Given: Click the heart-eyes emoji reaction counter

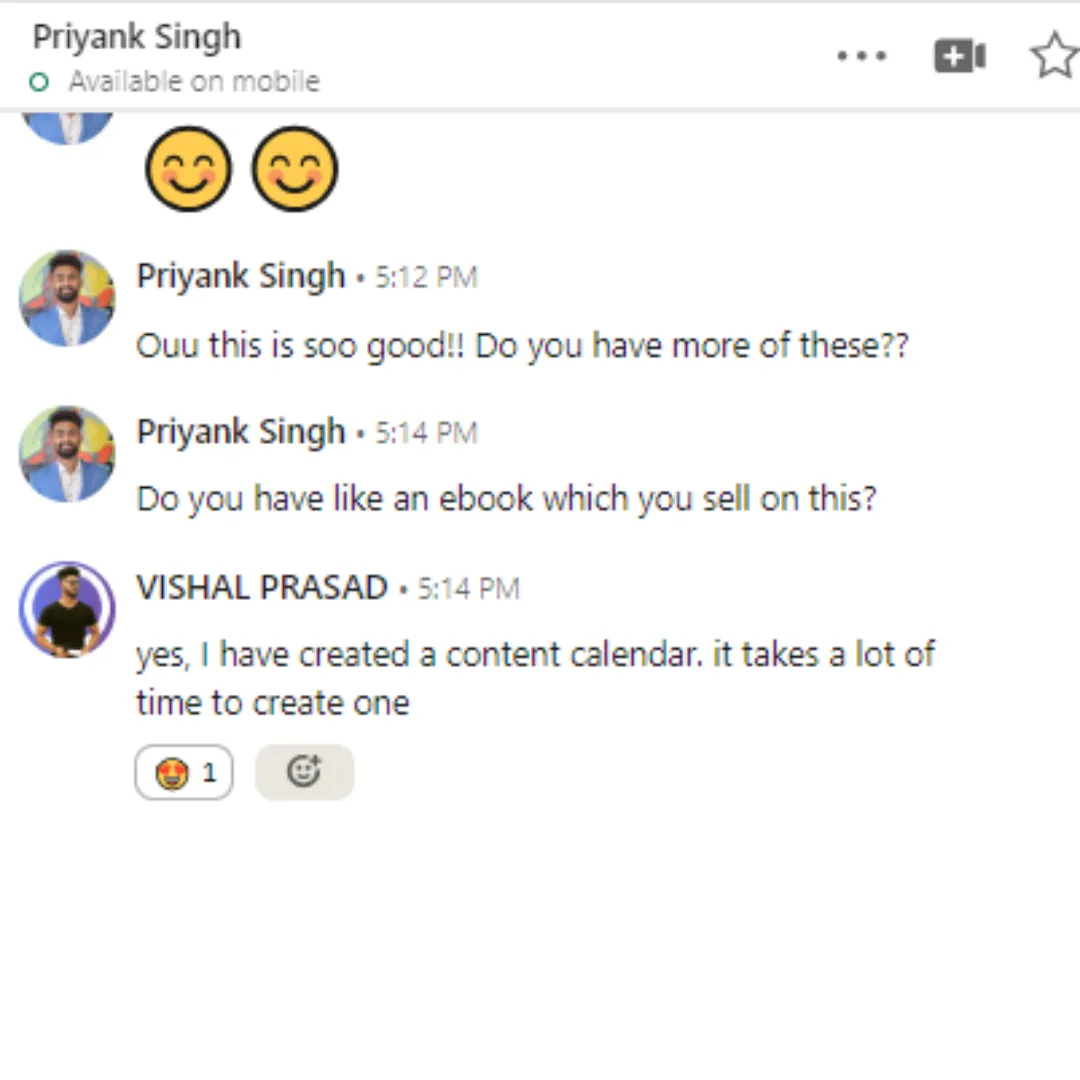Looking at the screenshot, I should point(184,772).
